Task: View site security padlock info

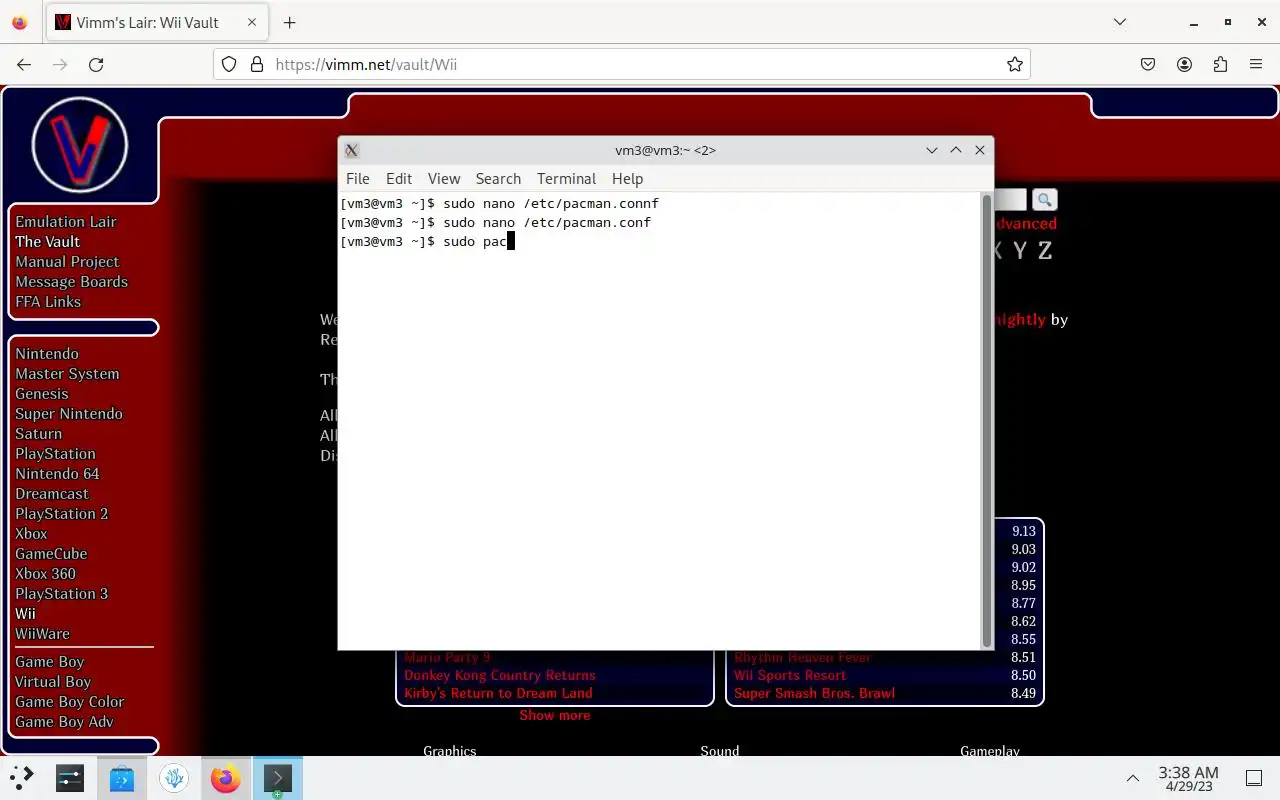Action: [256, 64]
